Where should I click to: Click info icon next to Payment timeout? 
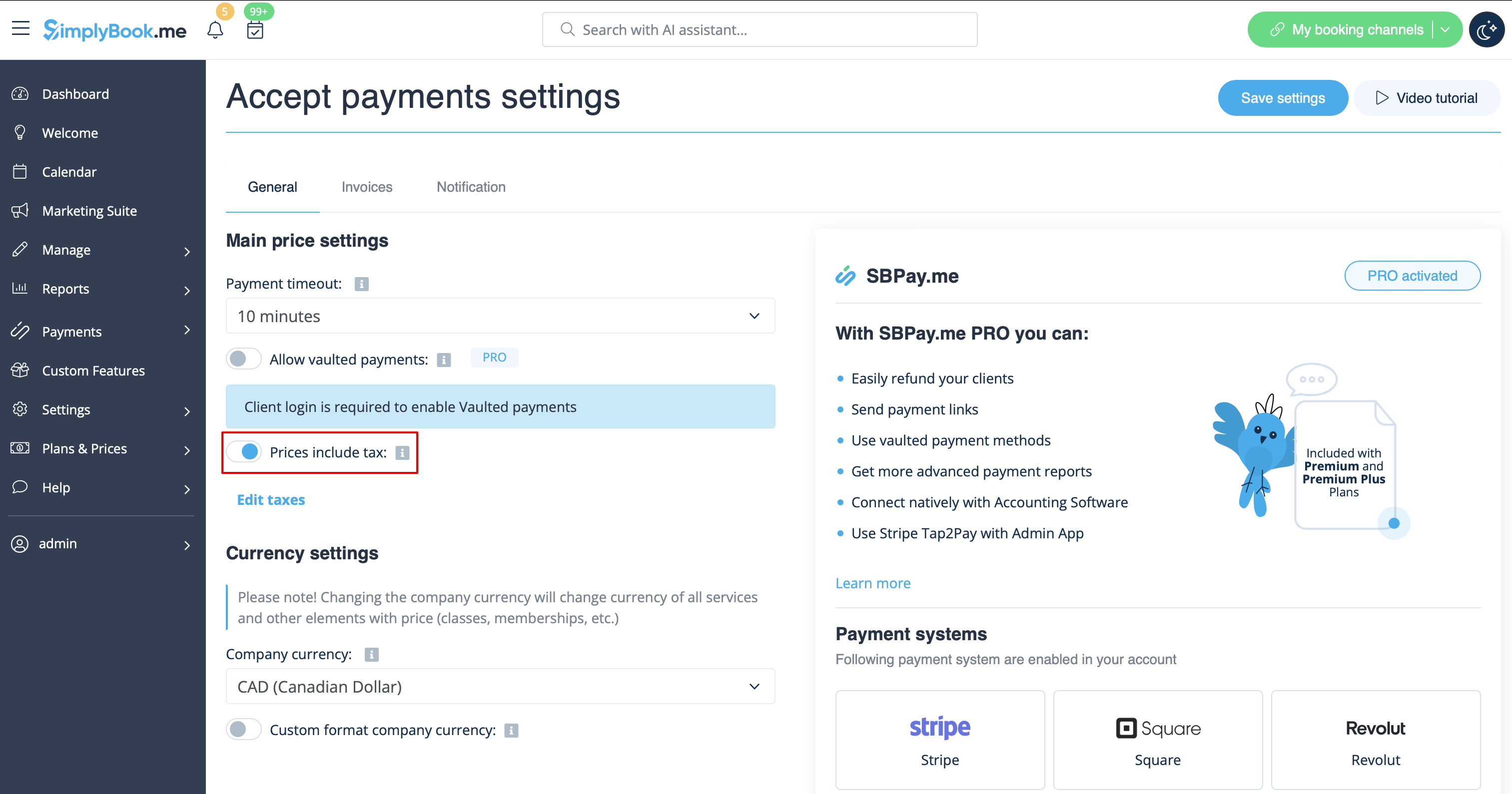362,284
